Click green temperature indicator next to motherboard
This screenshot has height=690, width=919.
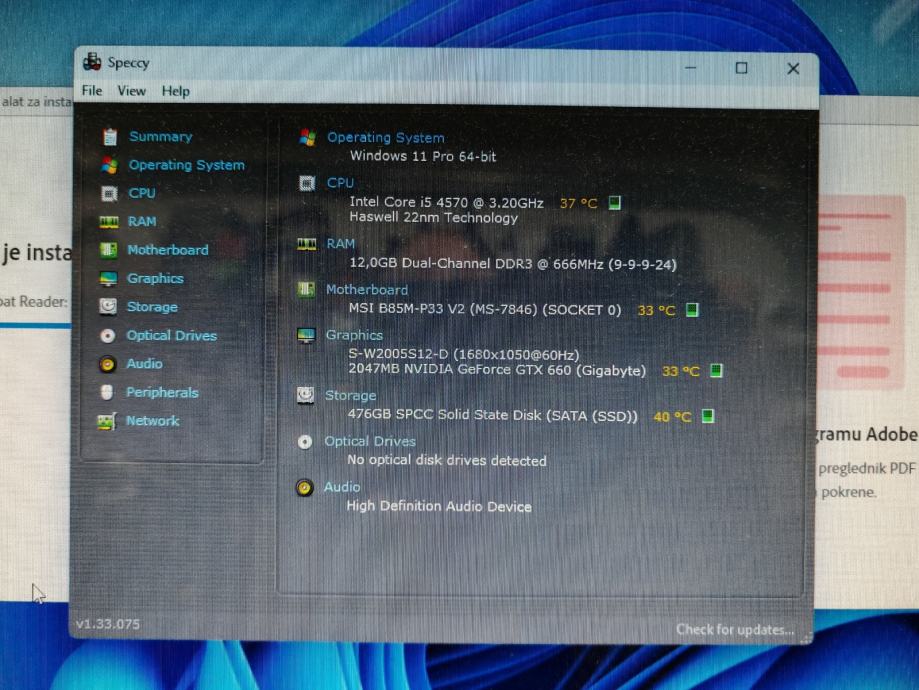(x=692, y=310)
